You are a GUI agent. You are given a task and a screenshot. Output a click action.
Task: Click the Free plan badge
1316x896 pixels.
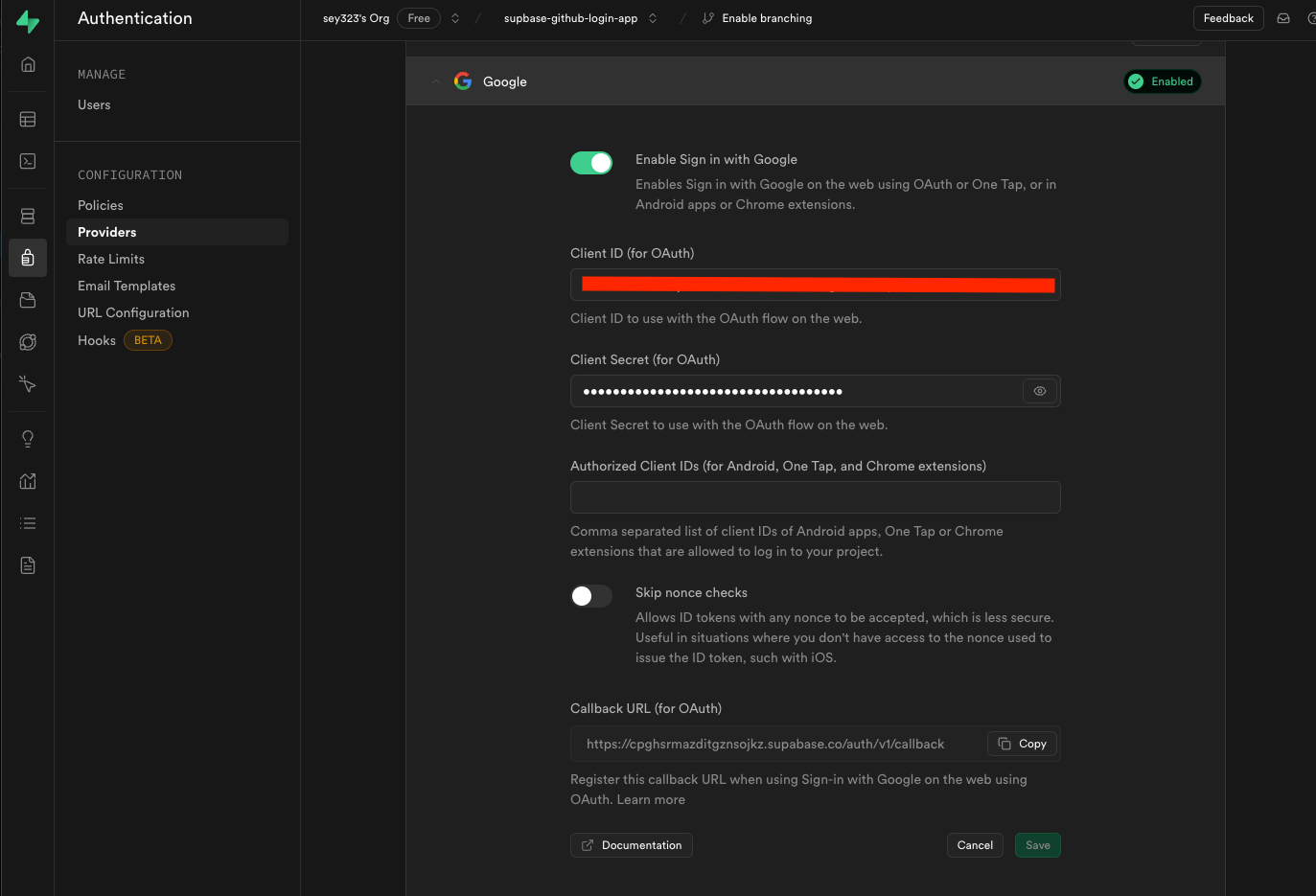[x=419, y=18]
